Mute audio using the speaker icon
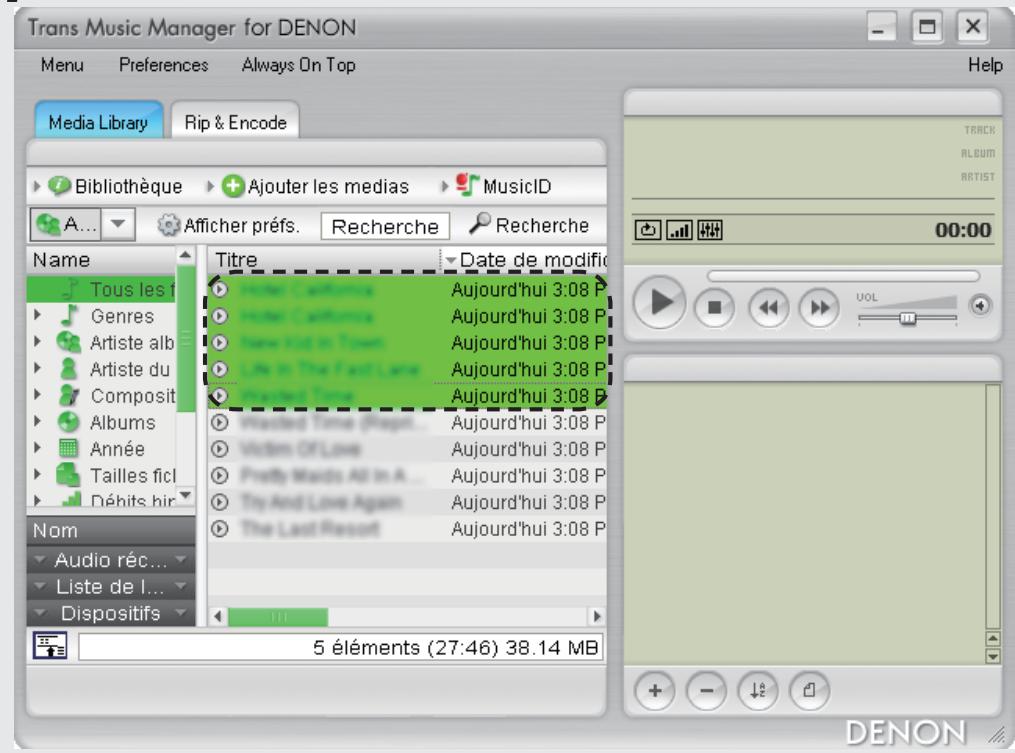 pyautogui.click(x=980, y=305)
